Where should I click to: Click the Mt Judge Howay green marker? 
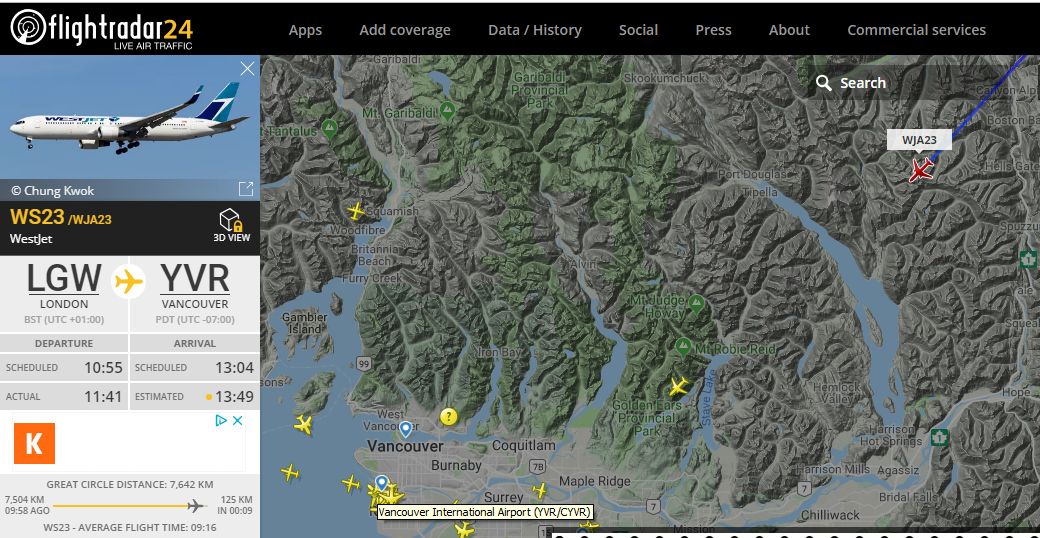pos(696,304)
